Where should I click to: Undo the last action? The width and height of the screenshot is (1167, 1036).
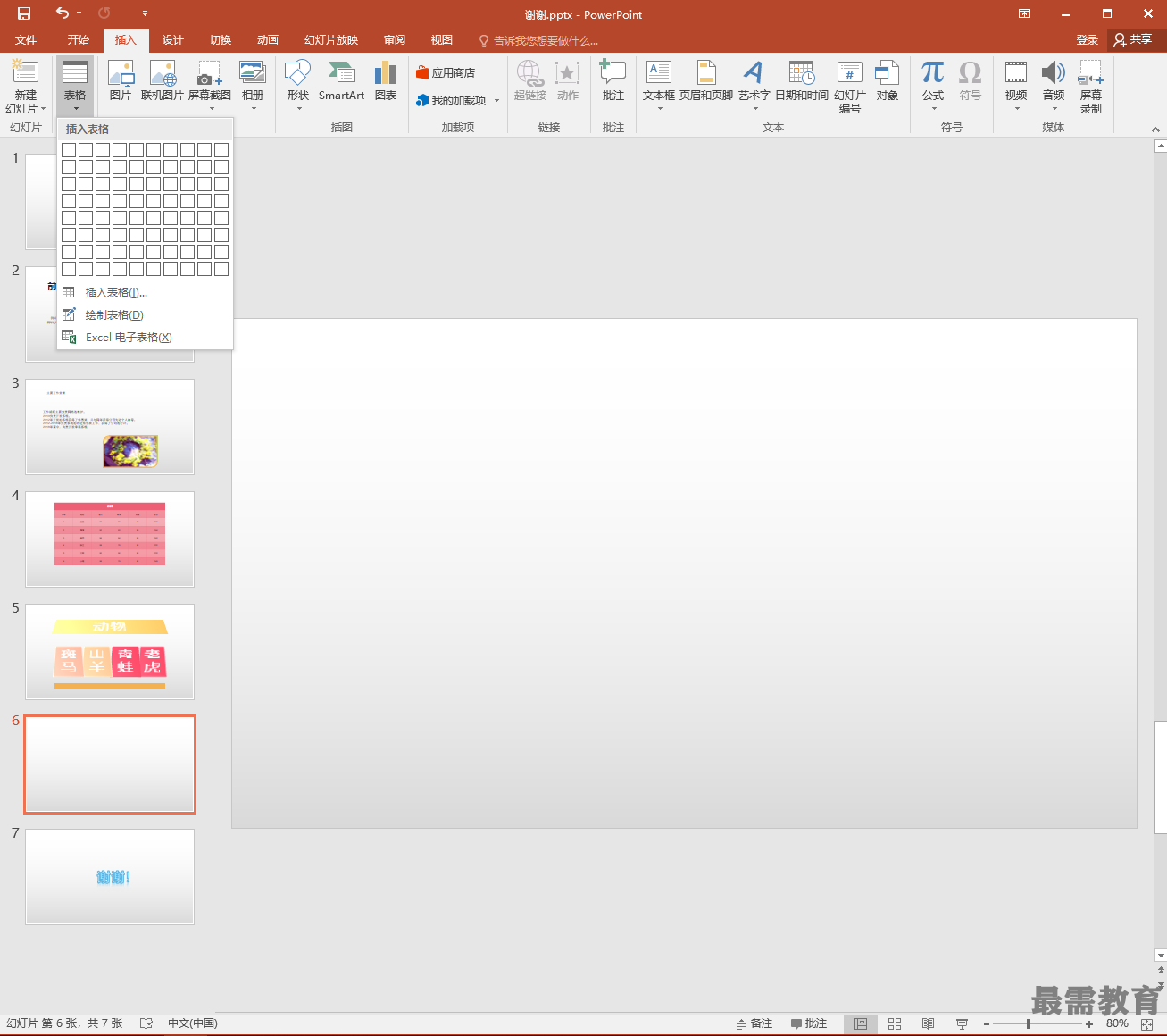coord(62,13)
